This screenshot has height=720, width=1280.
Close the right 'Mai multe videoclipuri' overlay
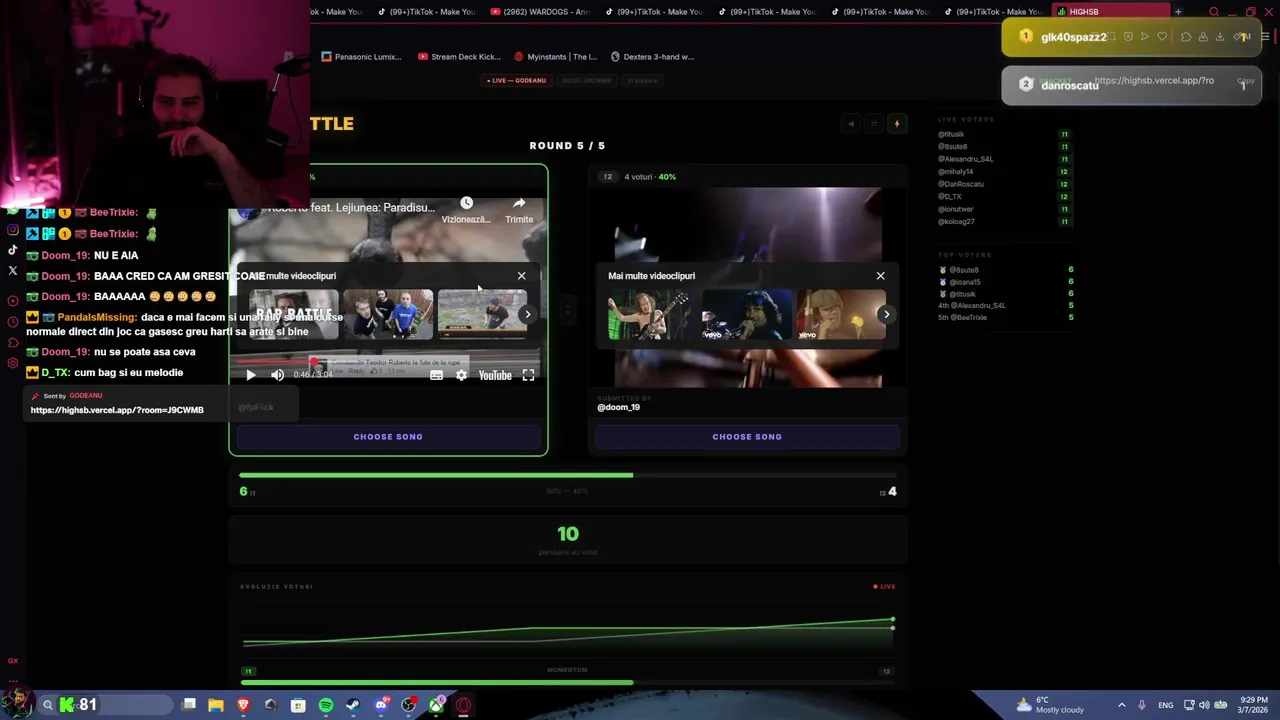click(880, 275)
